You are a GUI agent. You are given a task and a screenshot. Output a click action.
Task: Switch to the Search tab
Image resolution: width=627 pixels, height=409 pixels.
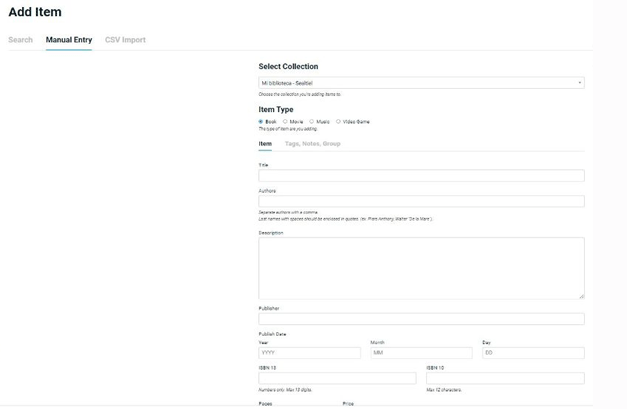click(20, 40)
